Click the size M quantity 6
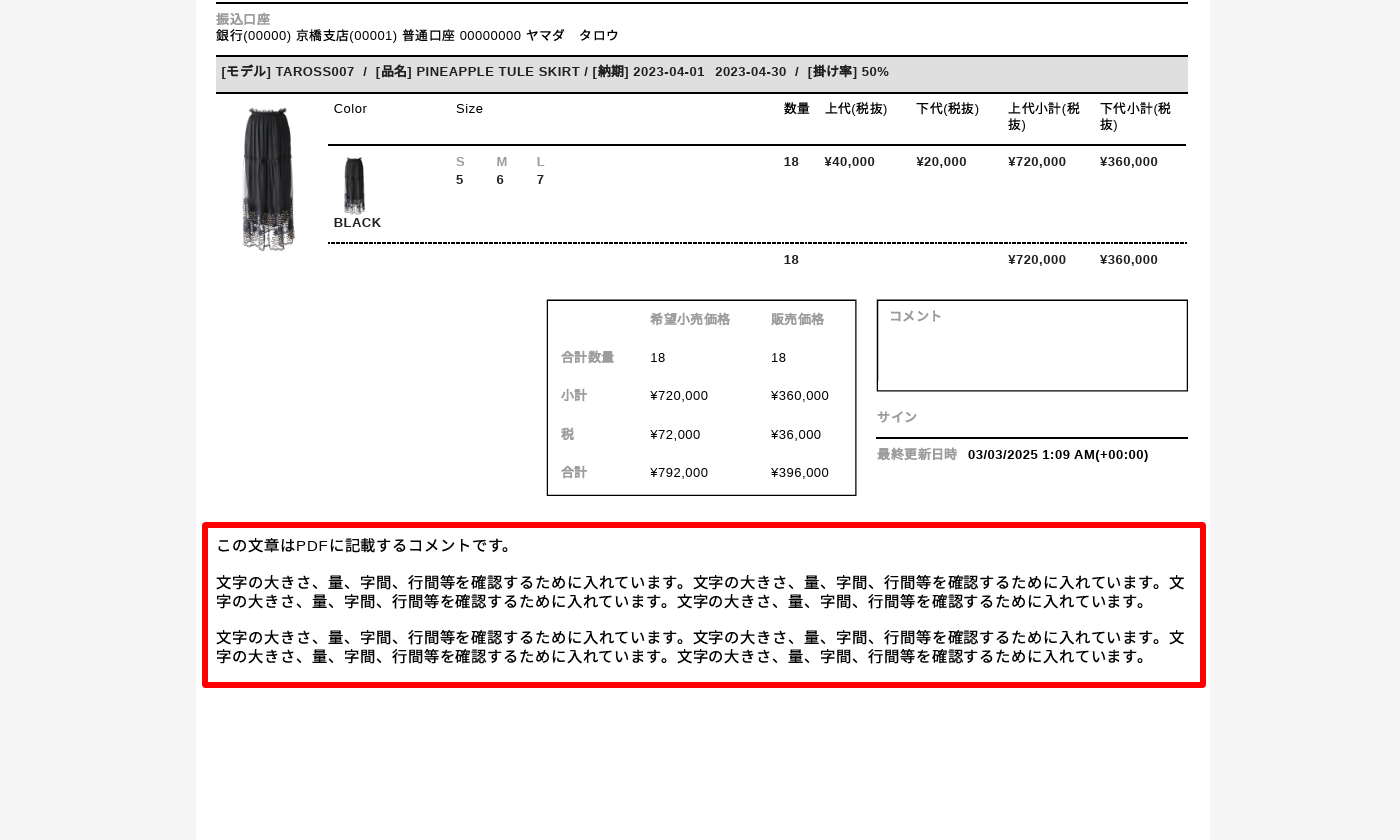1400x840 pixels. pyautogui.click(x=500, y=180)
